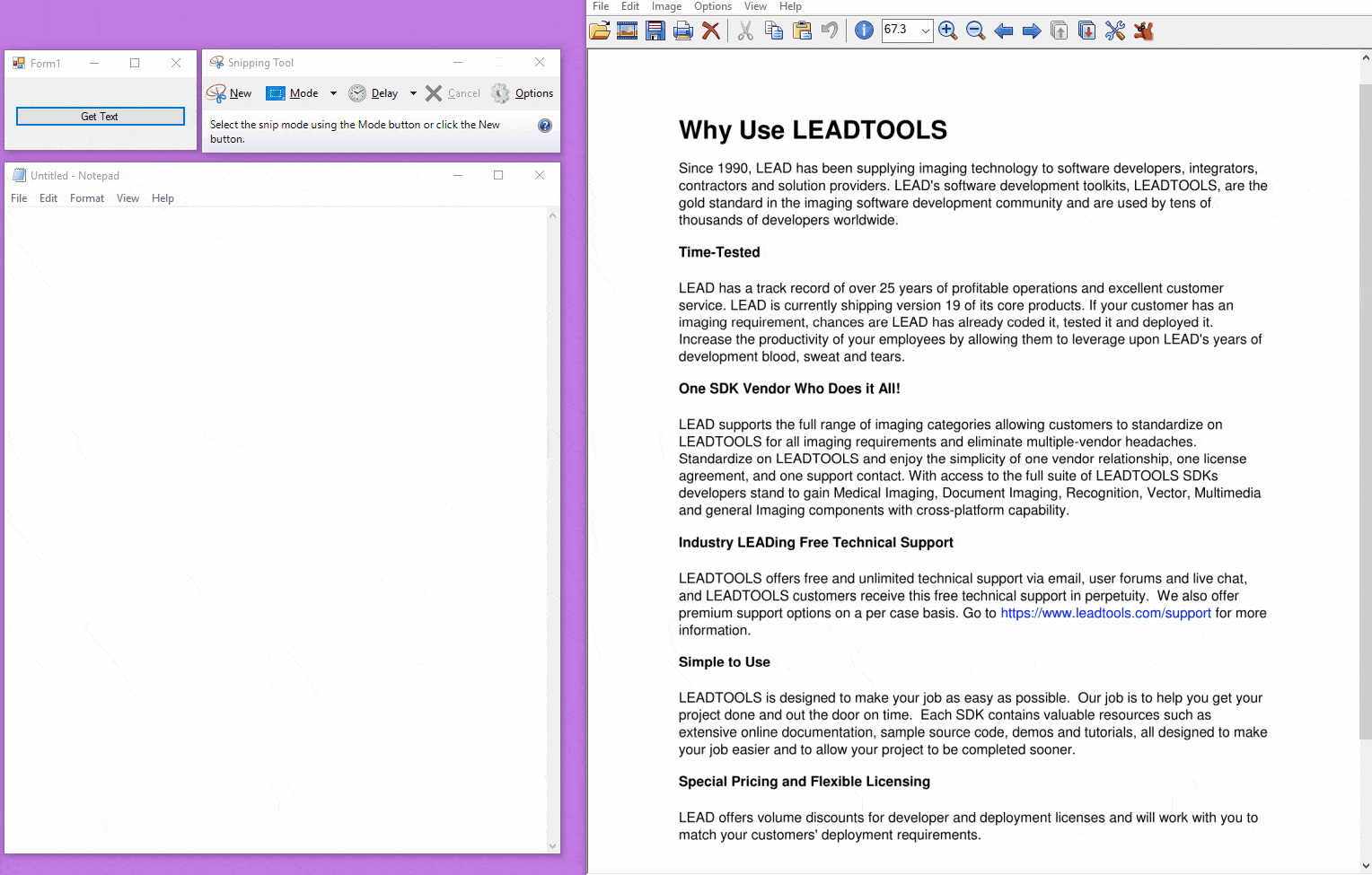This screenshot has height=875, width=1372.
Task: Click the Print icon in viewer toolbar
Action: pos(683,31)
